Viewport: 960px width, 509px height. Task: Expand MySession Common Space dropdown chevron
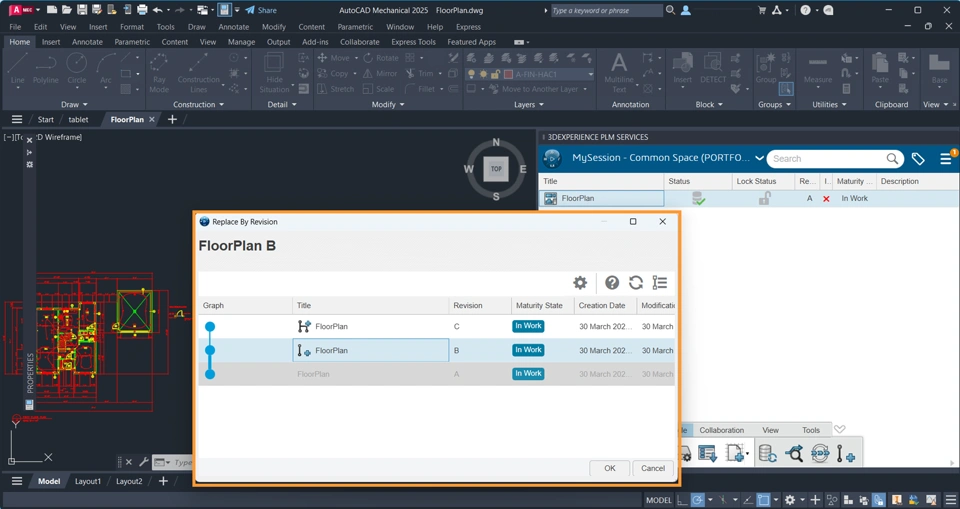tap(759, 158)
